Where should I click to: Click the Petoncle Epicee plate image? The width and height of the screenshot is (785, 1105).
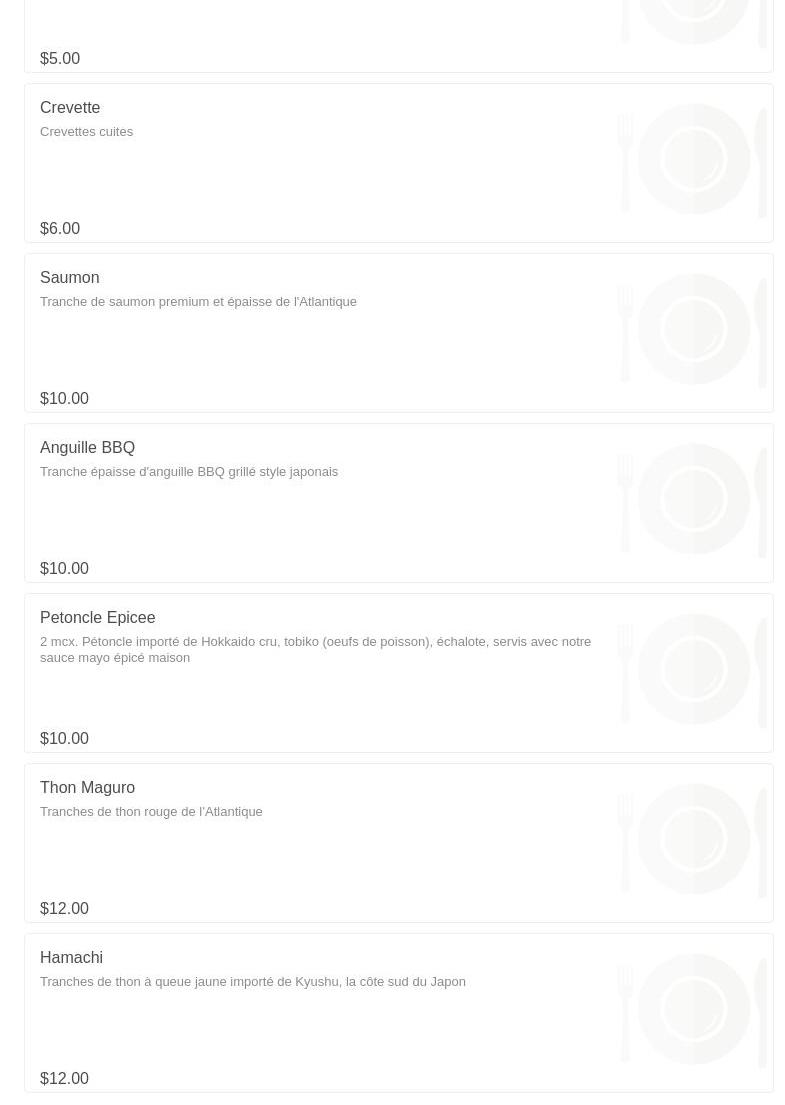click(x=693, y=670)
